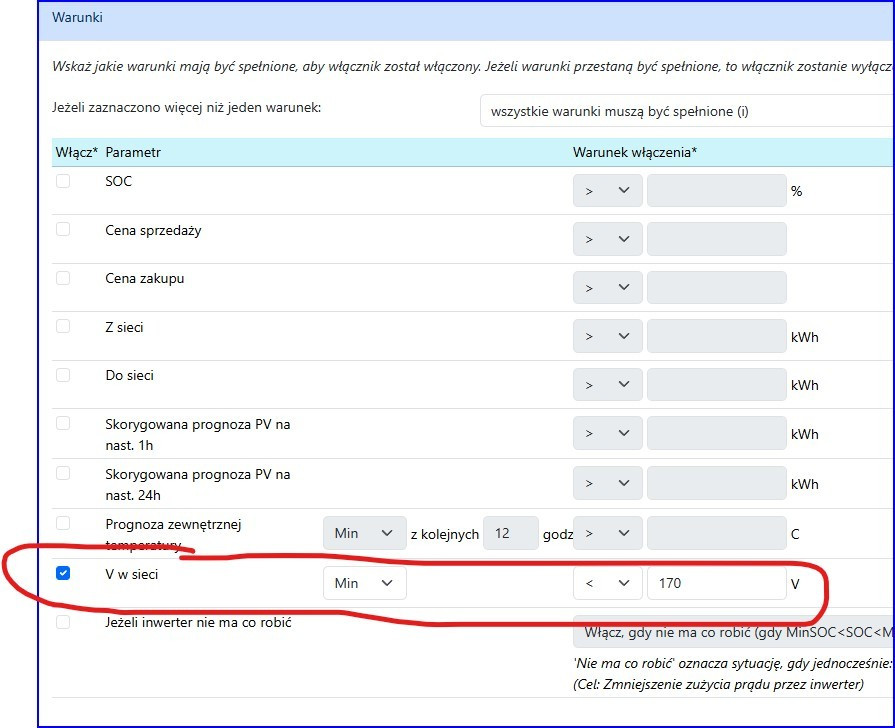Click the PV forecast 24h kWh input field

pyautogui.click(x=716, y=484)
